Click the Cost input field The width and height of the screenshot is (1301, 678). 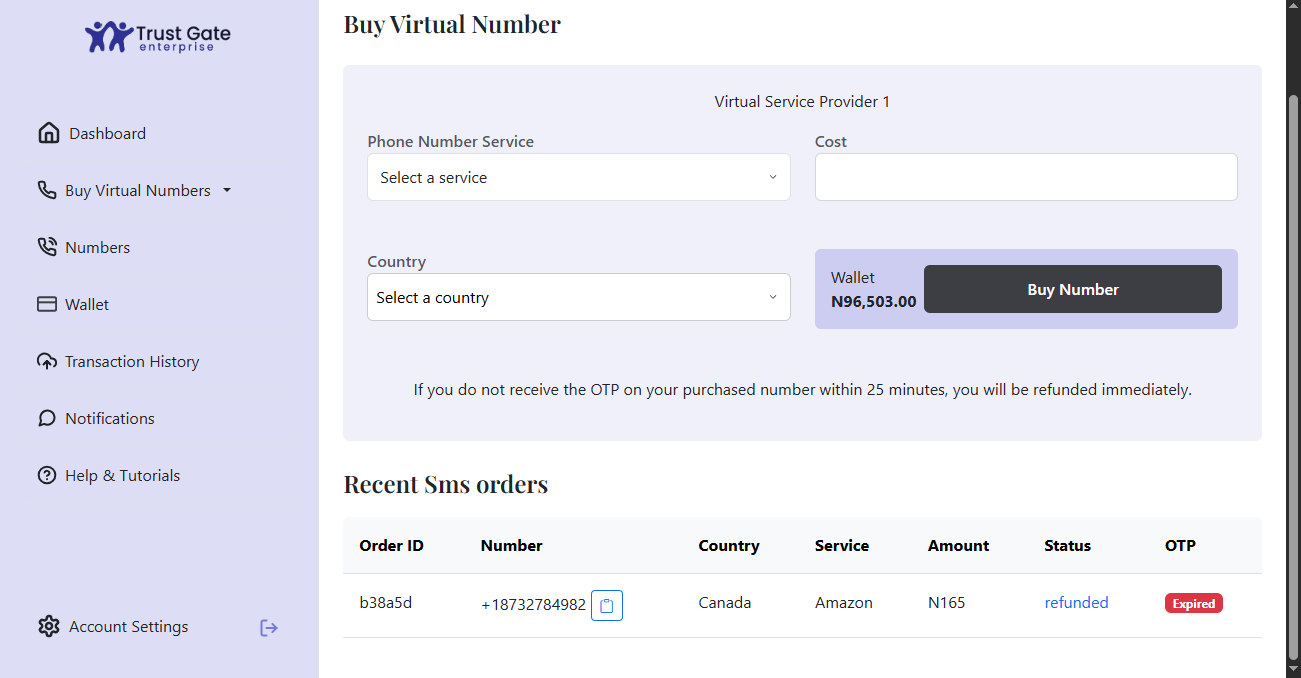coord(1026,177)
